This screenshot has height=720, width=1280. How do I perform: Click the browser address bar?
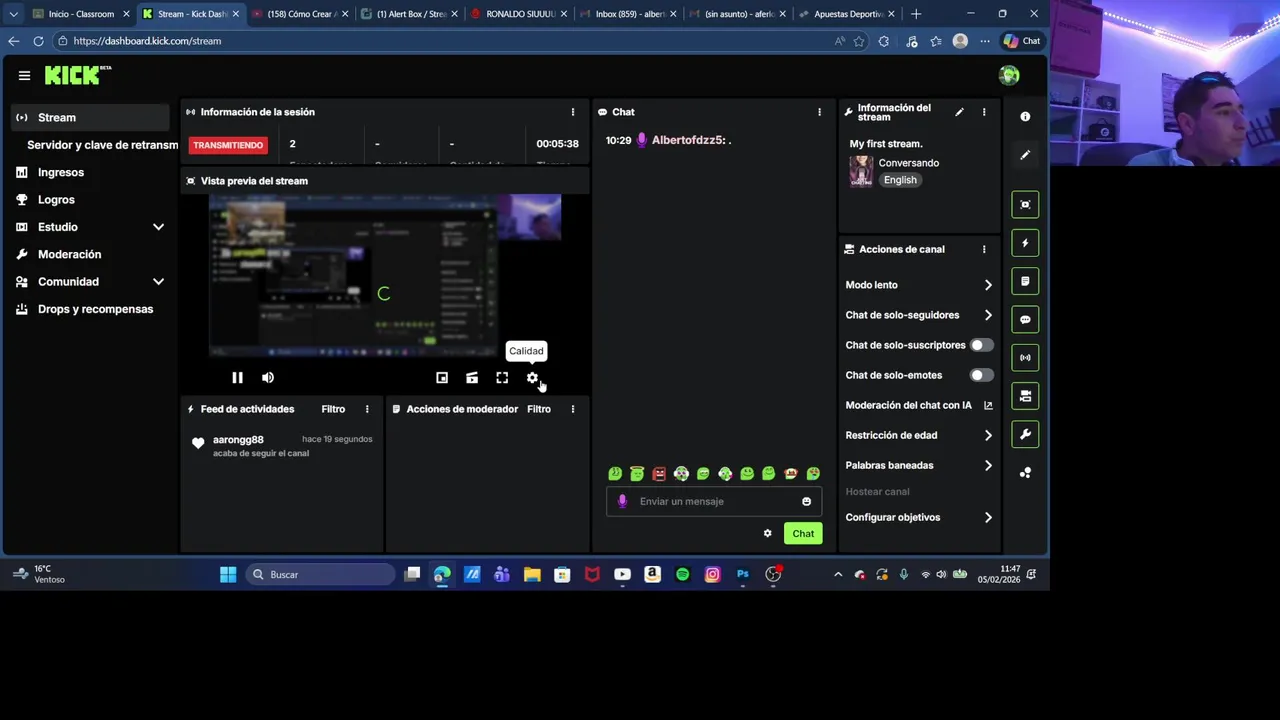point(440,41)
